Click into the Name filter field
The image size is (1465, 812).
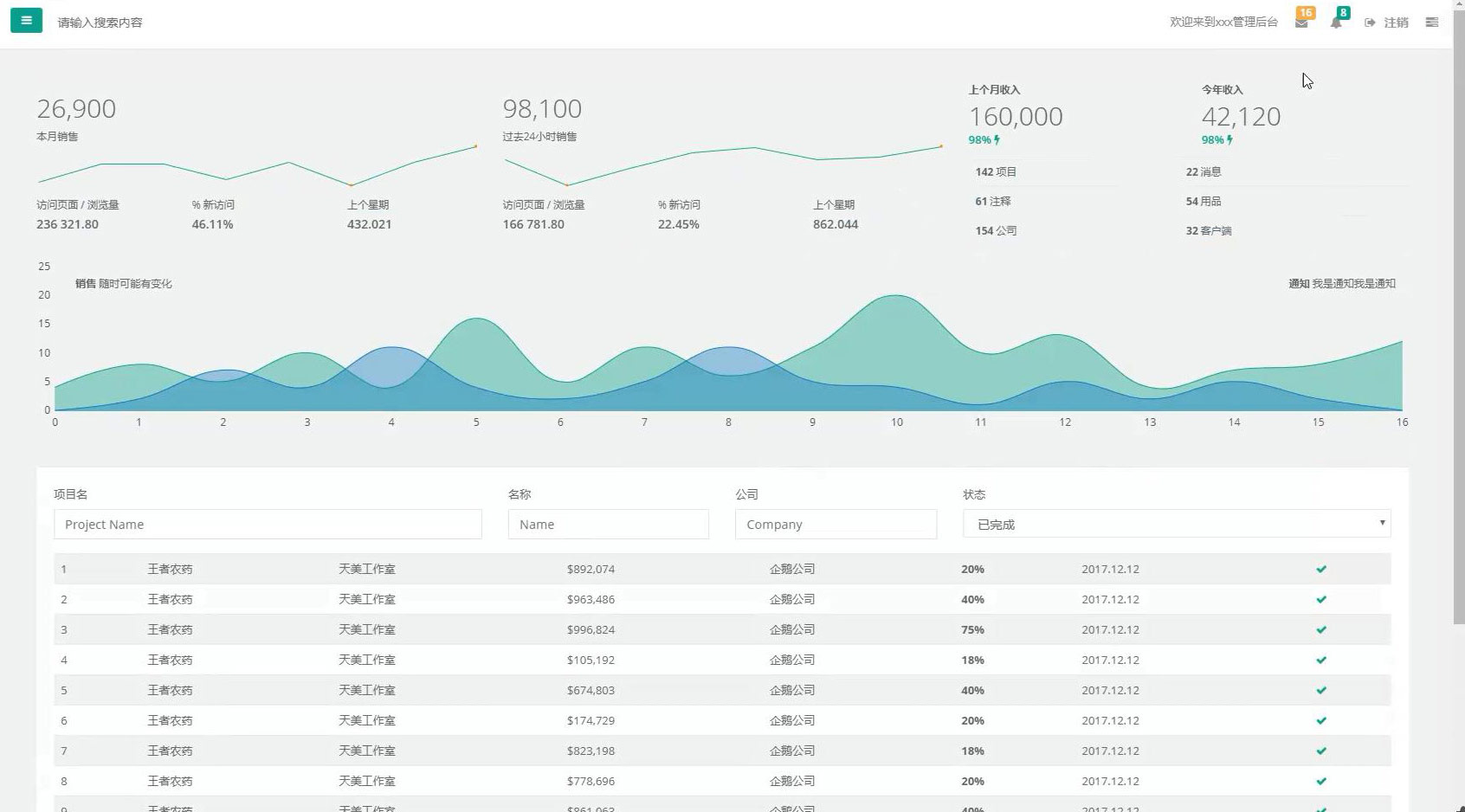(608, 525)
